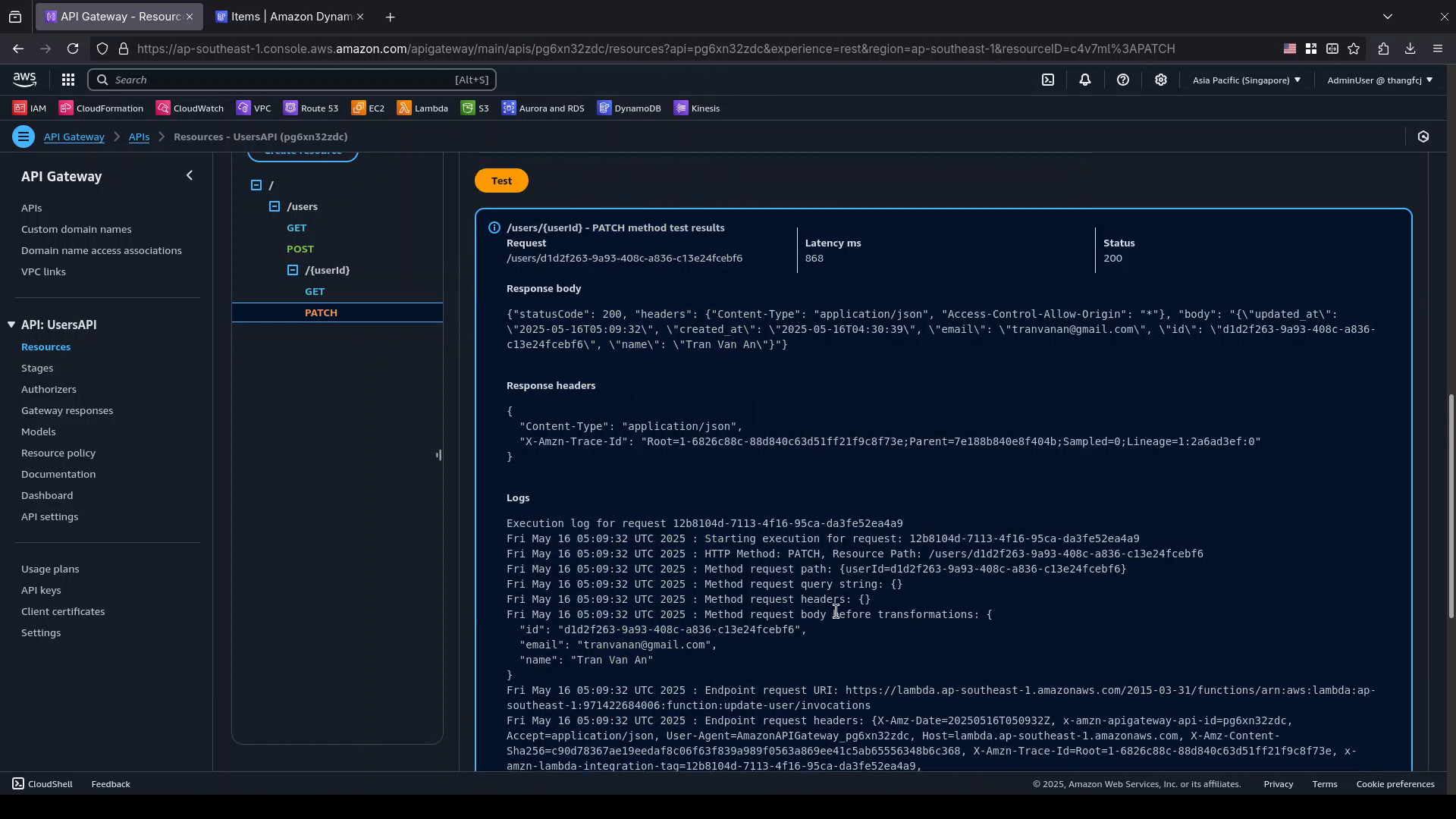Viewport: 1456px width, 819px height.
Task: Open the AWS services grid menu
Action: pyautogui.click(x=67, y=80)
